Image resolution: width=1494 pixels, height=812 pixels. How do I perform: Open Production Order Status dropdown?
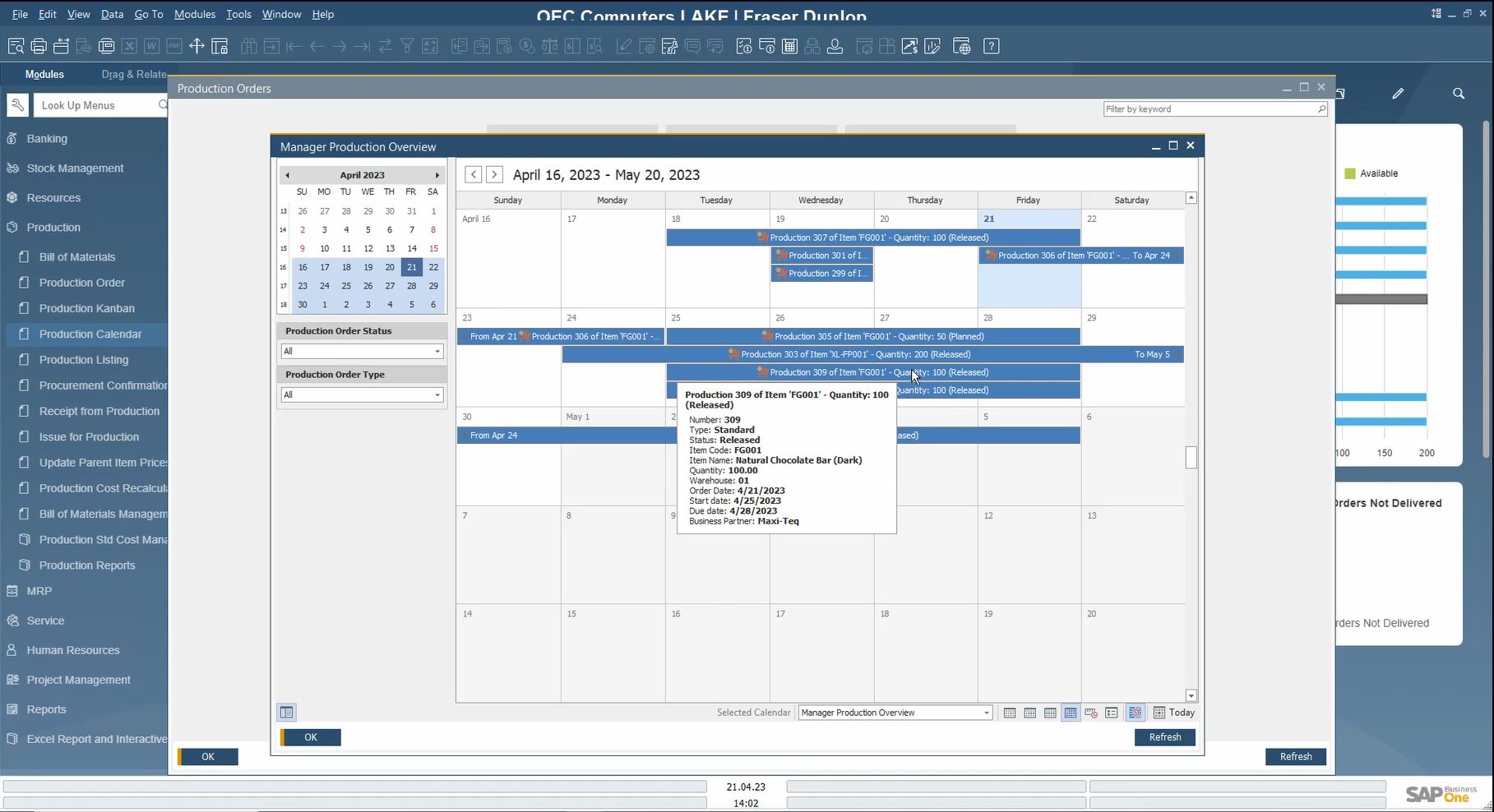pos(362,351)
